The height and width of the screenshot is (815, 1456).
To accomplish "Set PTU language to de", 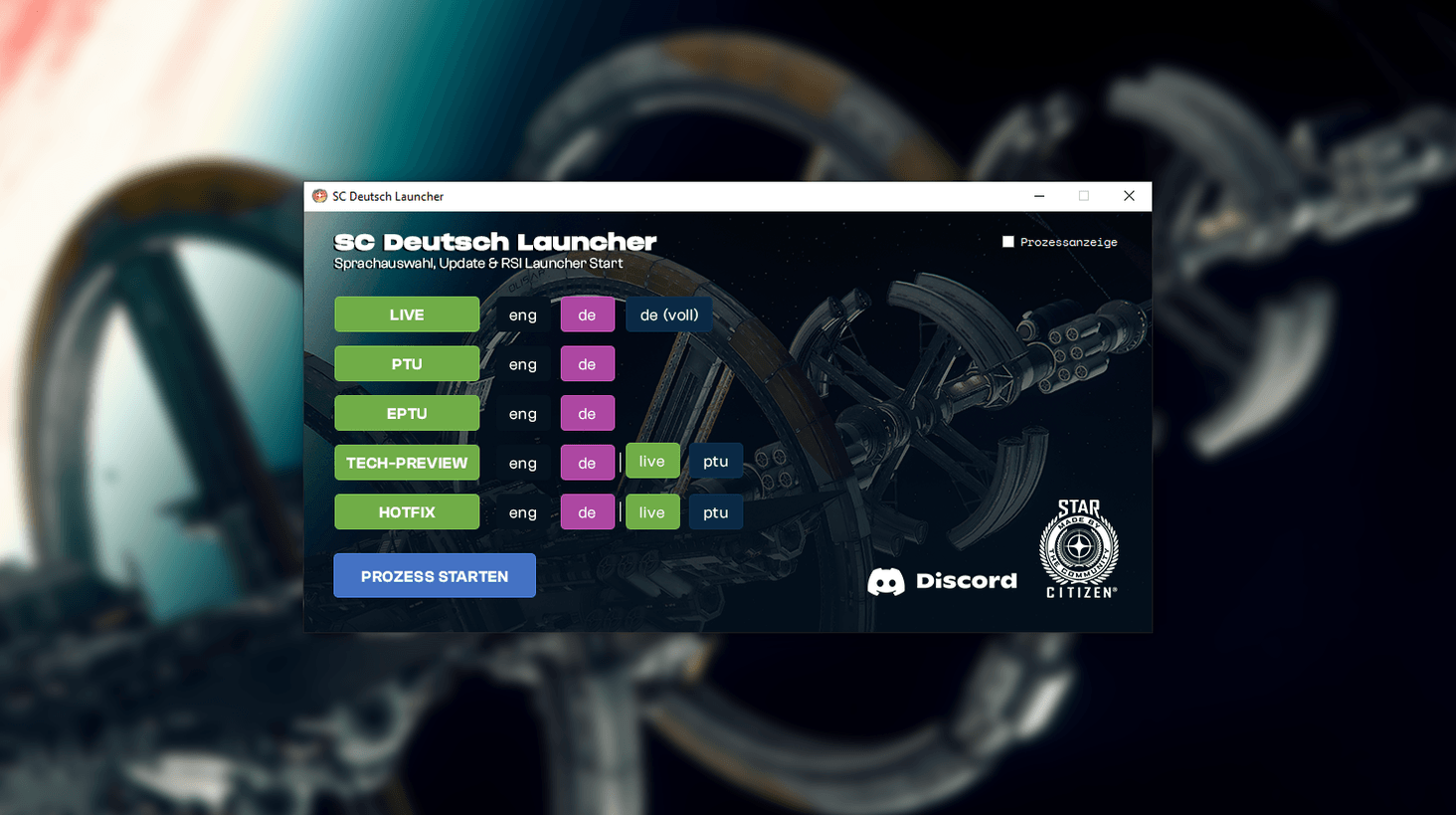I will (x=587, y=364).
